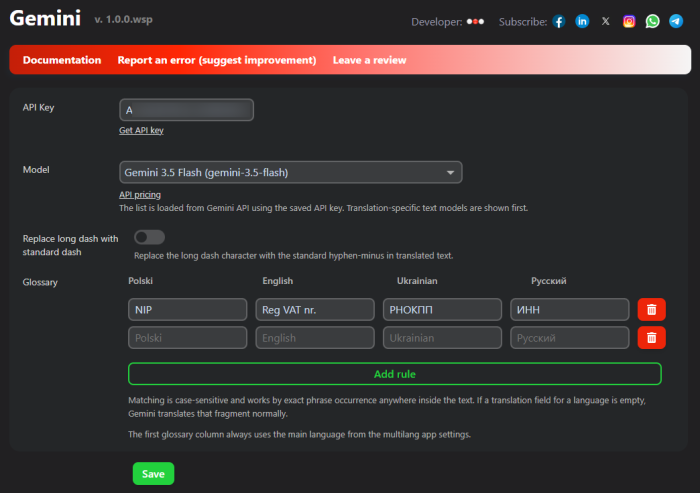Click the Subscribe: label text
700x493 pixels.
point(523,22)
